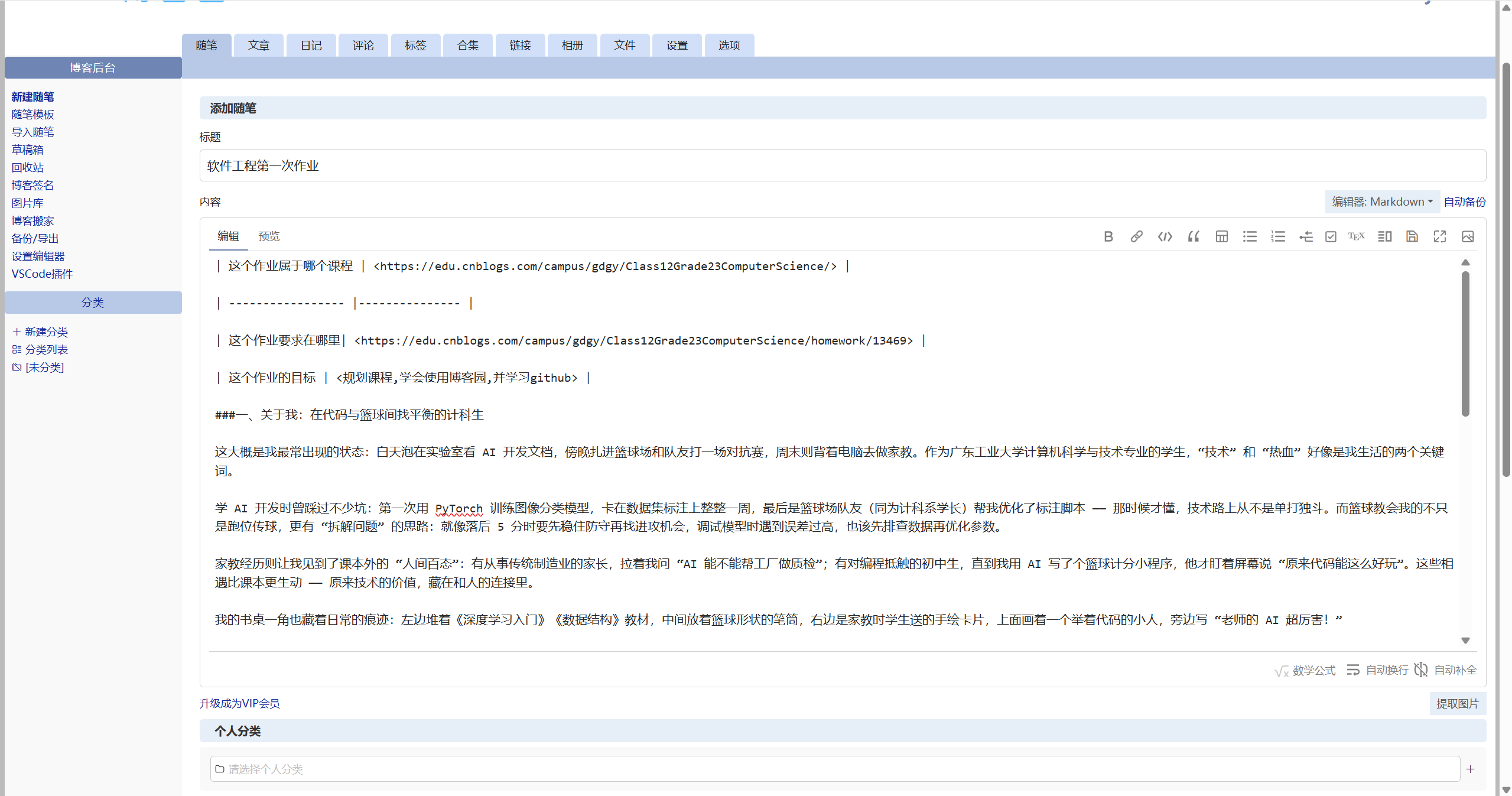Click the fullscreen editor icon
The height and width of the screenshot is (796, 1512).
tap(1440, 236)
